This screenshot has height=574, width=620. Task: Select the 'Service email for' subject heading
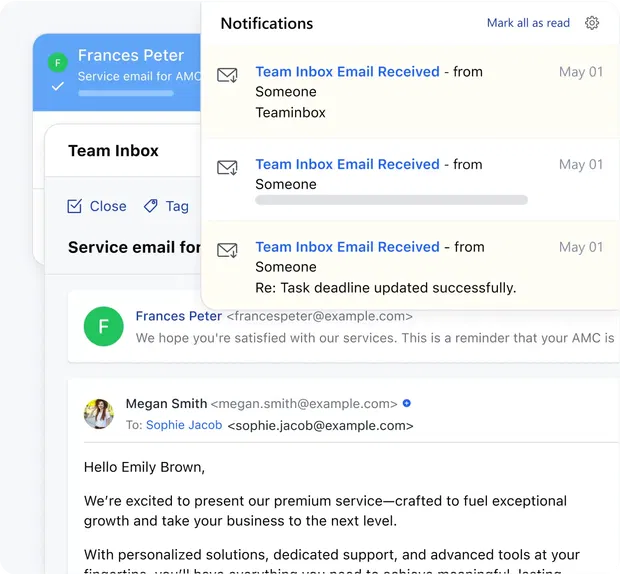(134, 247)
